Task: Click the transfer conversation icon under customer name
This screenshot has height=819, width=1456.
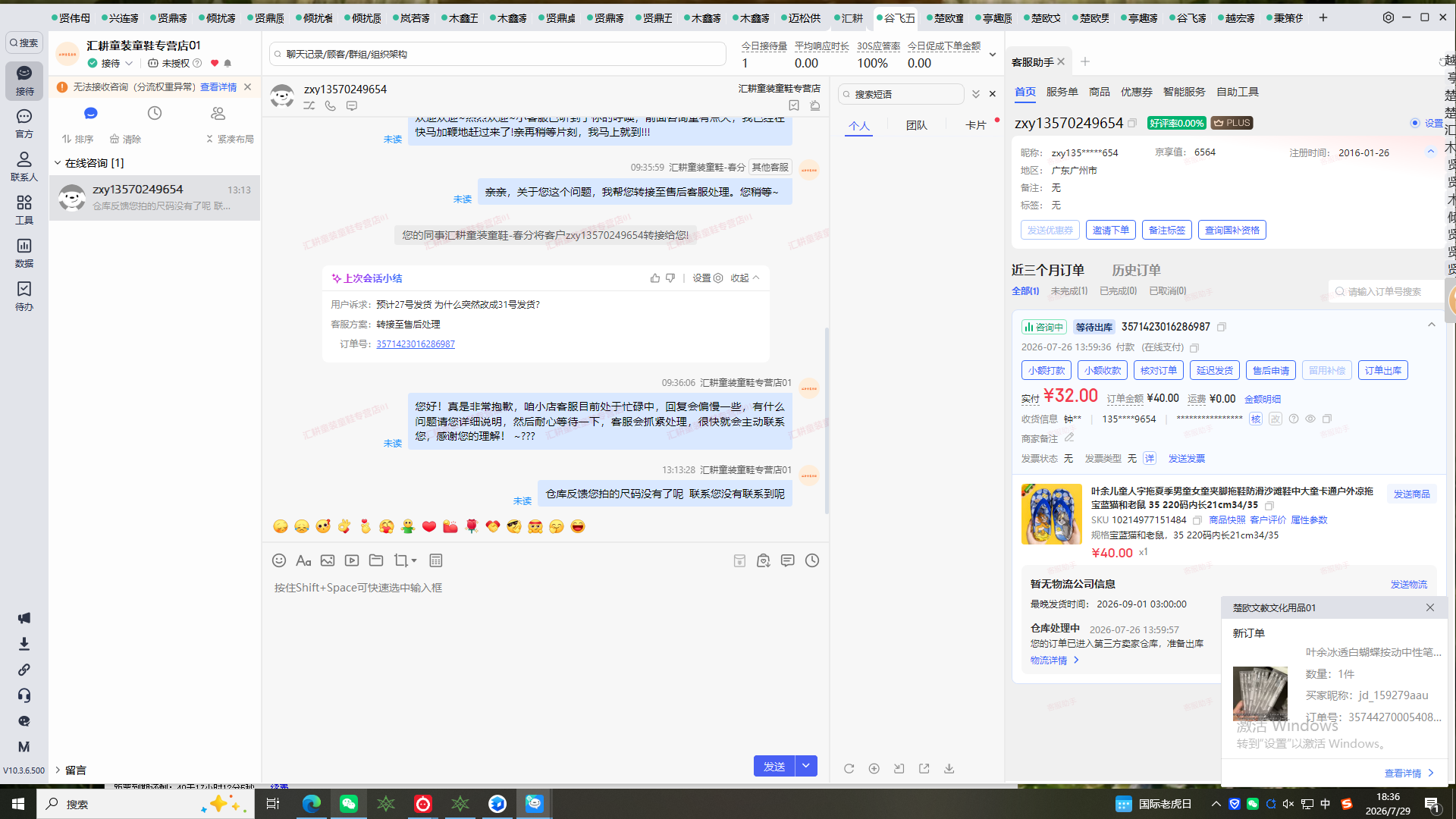Action: [x=309, y=106]
